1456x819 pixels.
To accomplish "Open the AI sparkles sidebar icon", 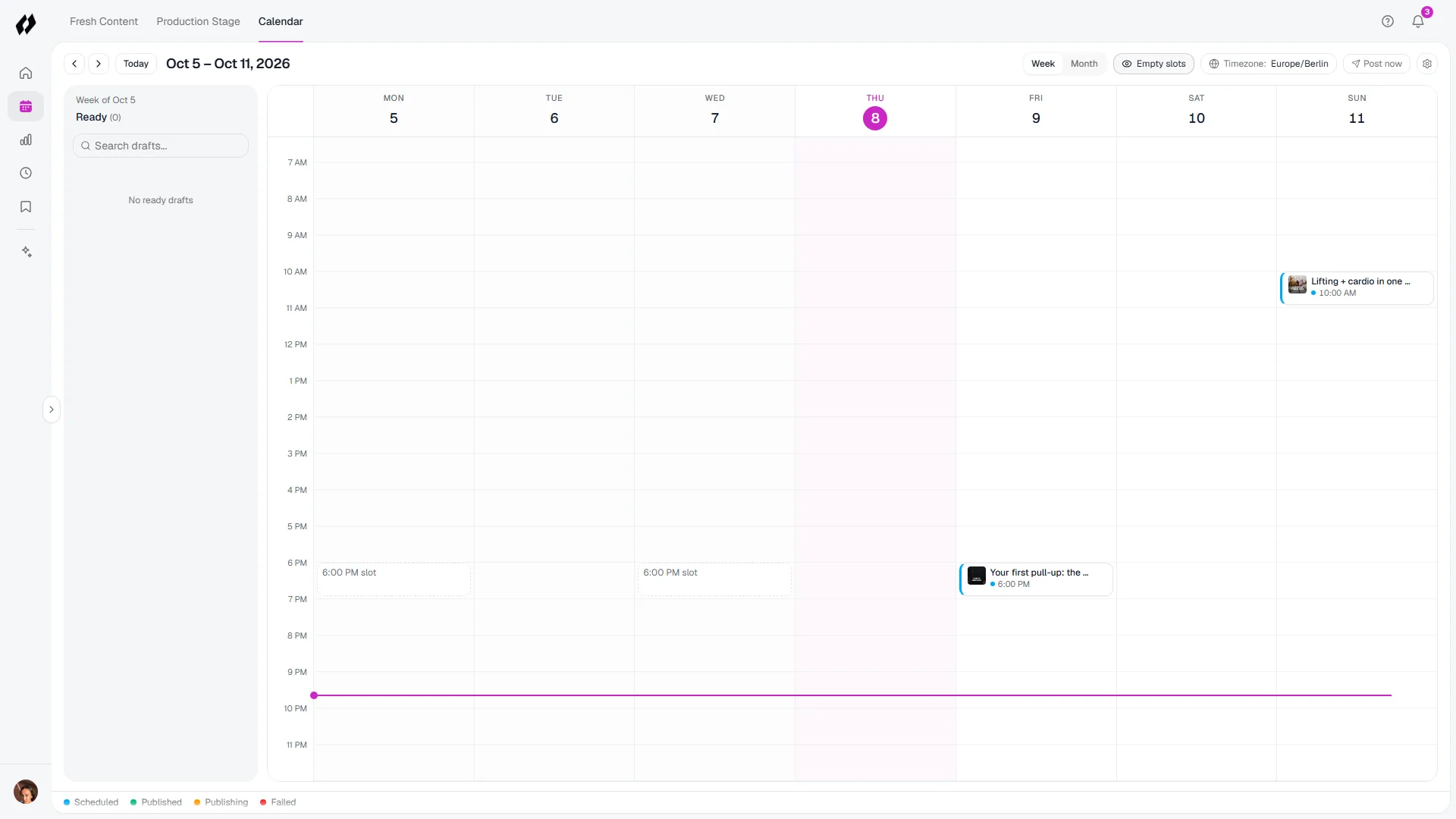I will pos(26,252).
